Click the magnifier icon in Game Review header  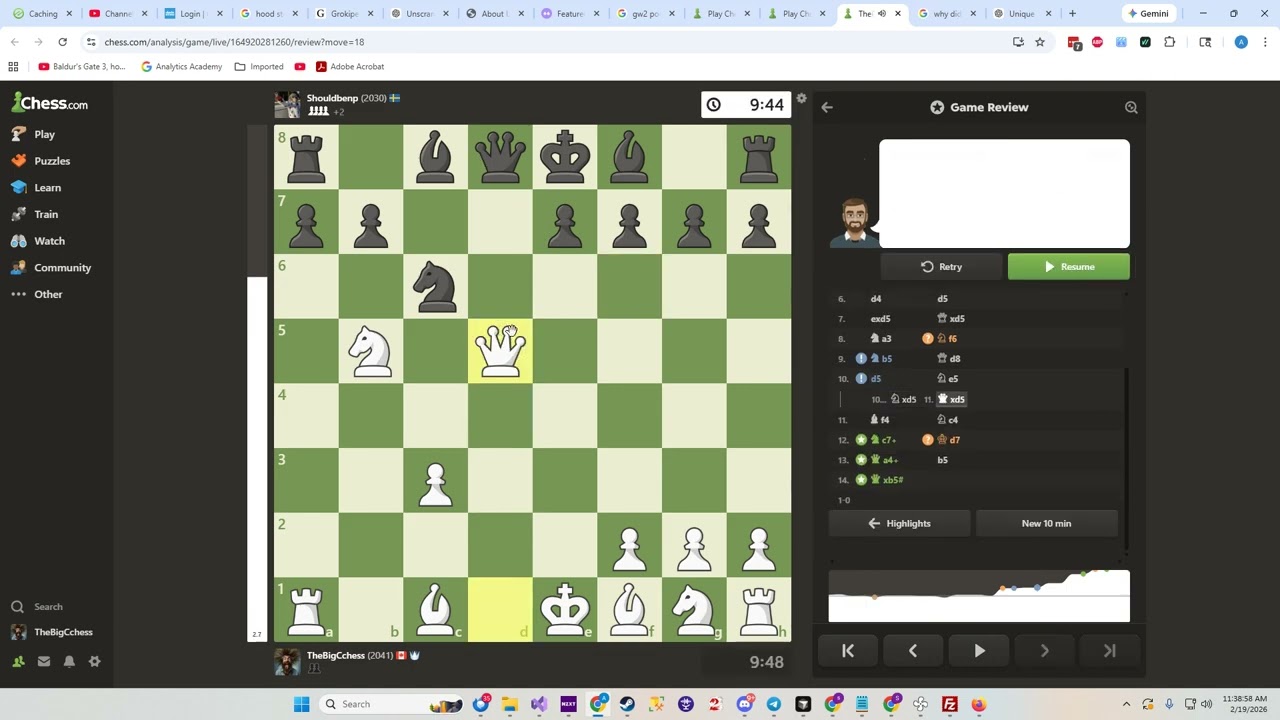point(1131,107)
